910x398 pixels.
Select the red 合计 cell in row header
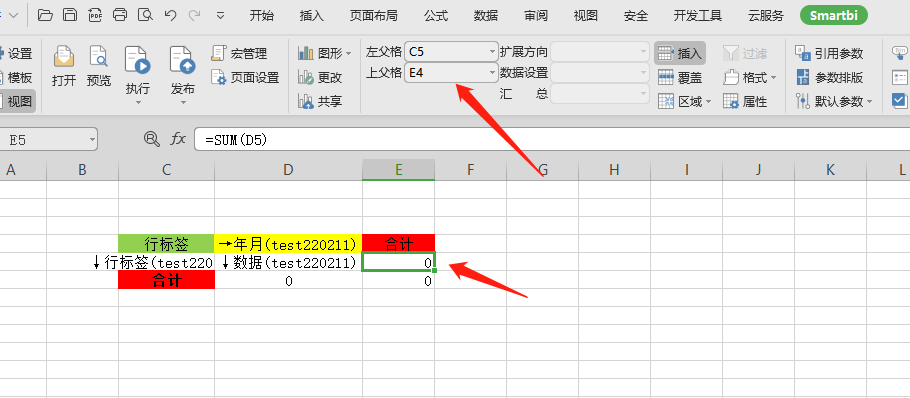point(167,280)
